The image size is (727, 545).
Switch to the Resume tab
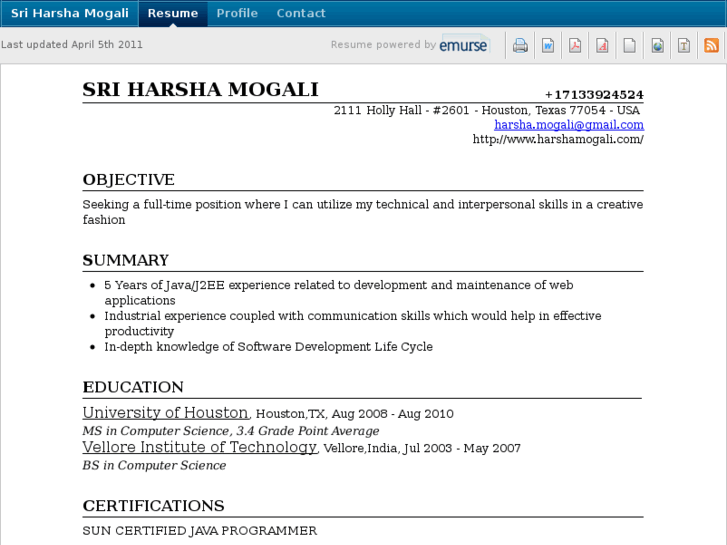coord(172,13)
